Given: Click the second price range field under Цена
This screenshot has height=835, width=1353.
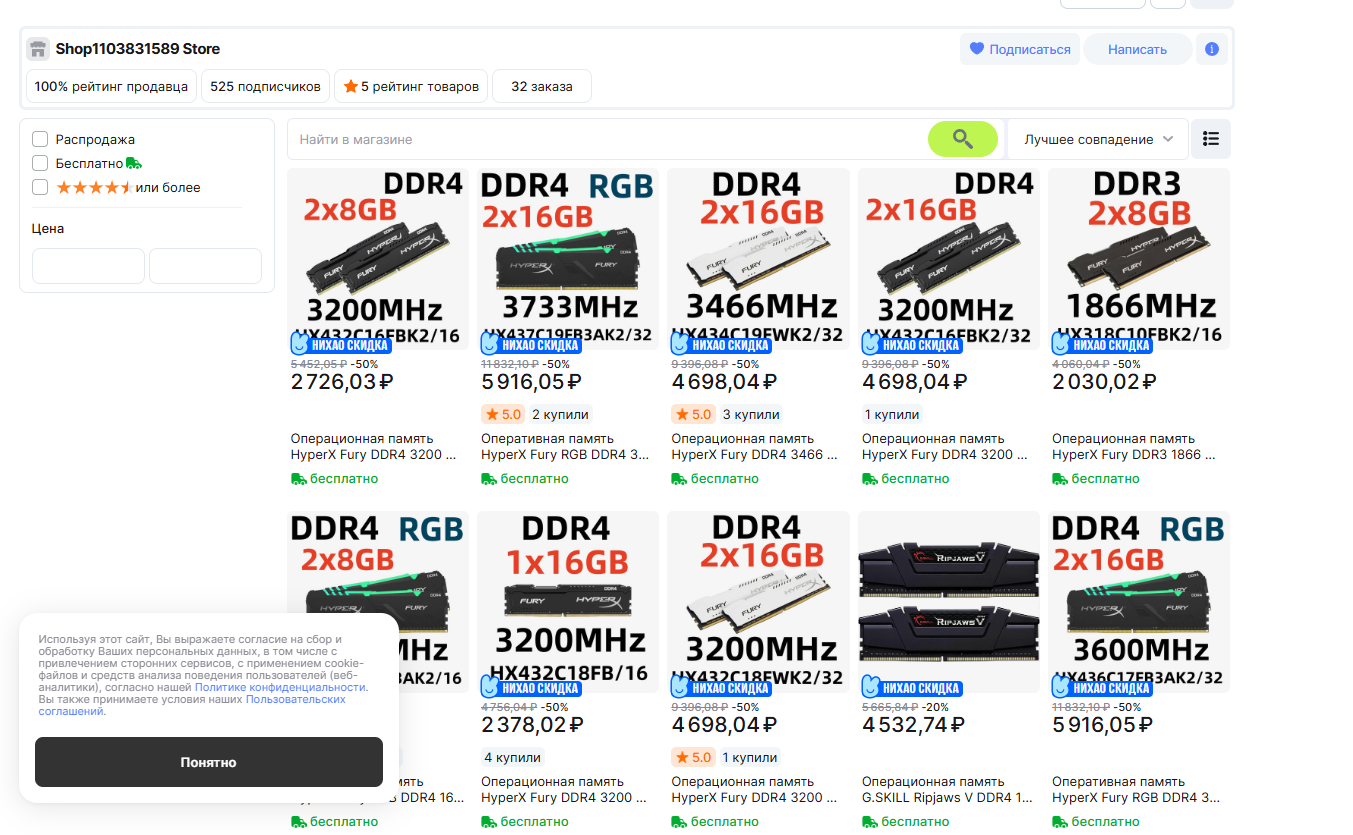Looking at the screenshot, I should [205, 266].
